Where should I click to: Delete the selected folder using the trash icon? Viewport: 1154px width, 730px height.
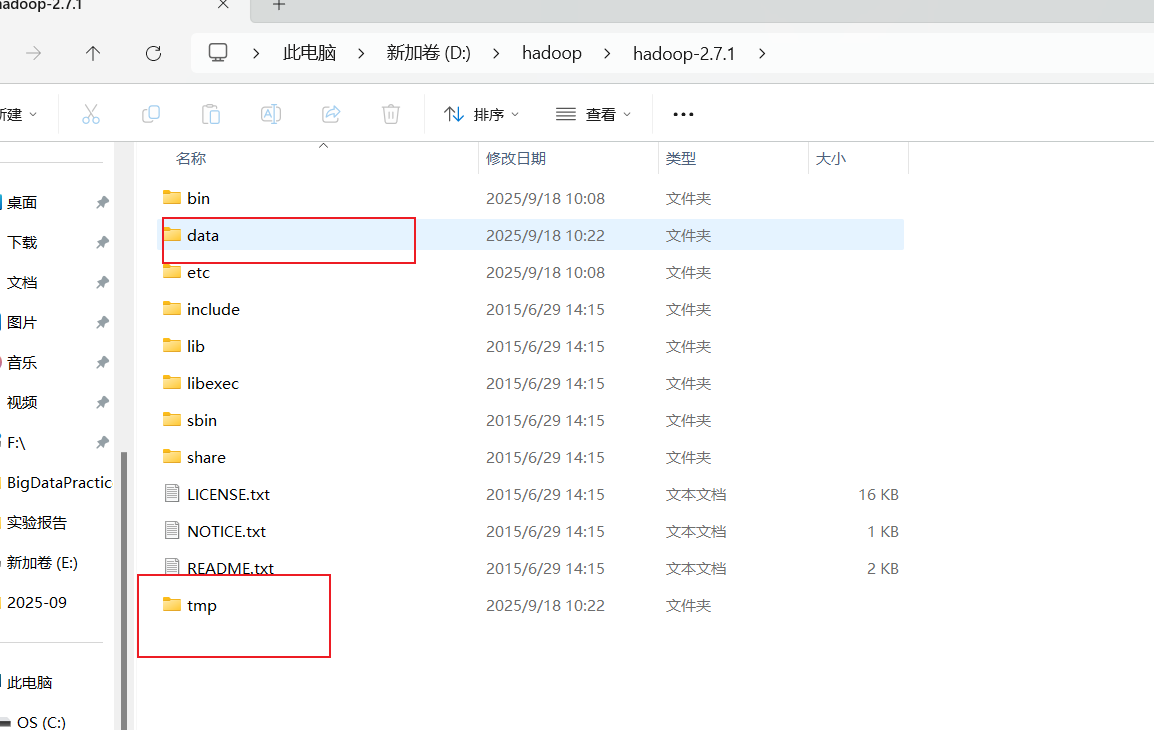(390, 113)
